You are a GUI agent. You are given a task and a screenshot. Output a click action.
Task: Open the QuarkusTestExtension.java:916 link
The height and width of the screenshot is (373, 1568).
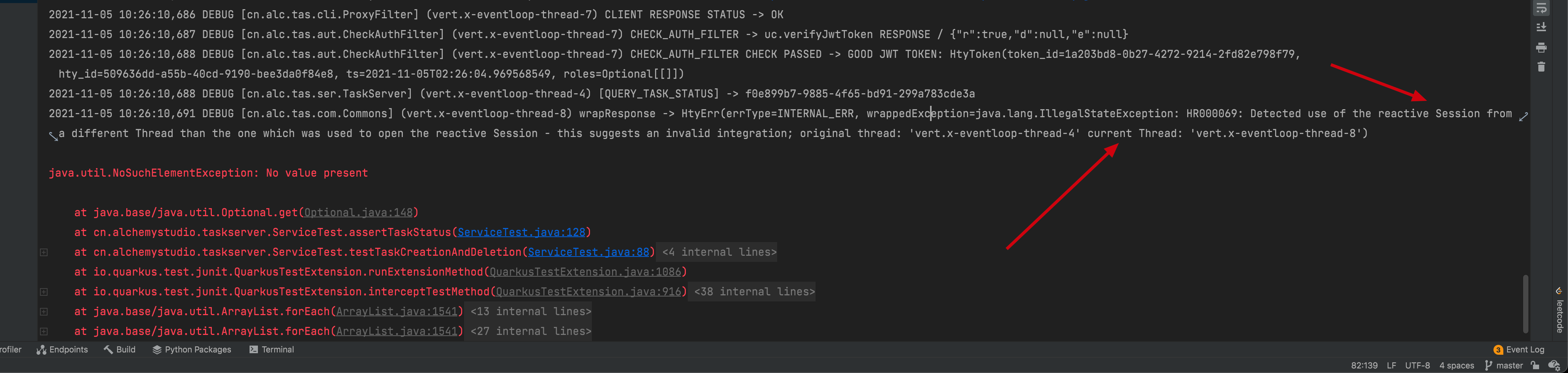[x=588, y=292]
